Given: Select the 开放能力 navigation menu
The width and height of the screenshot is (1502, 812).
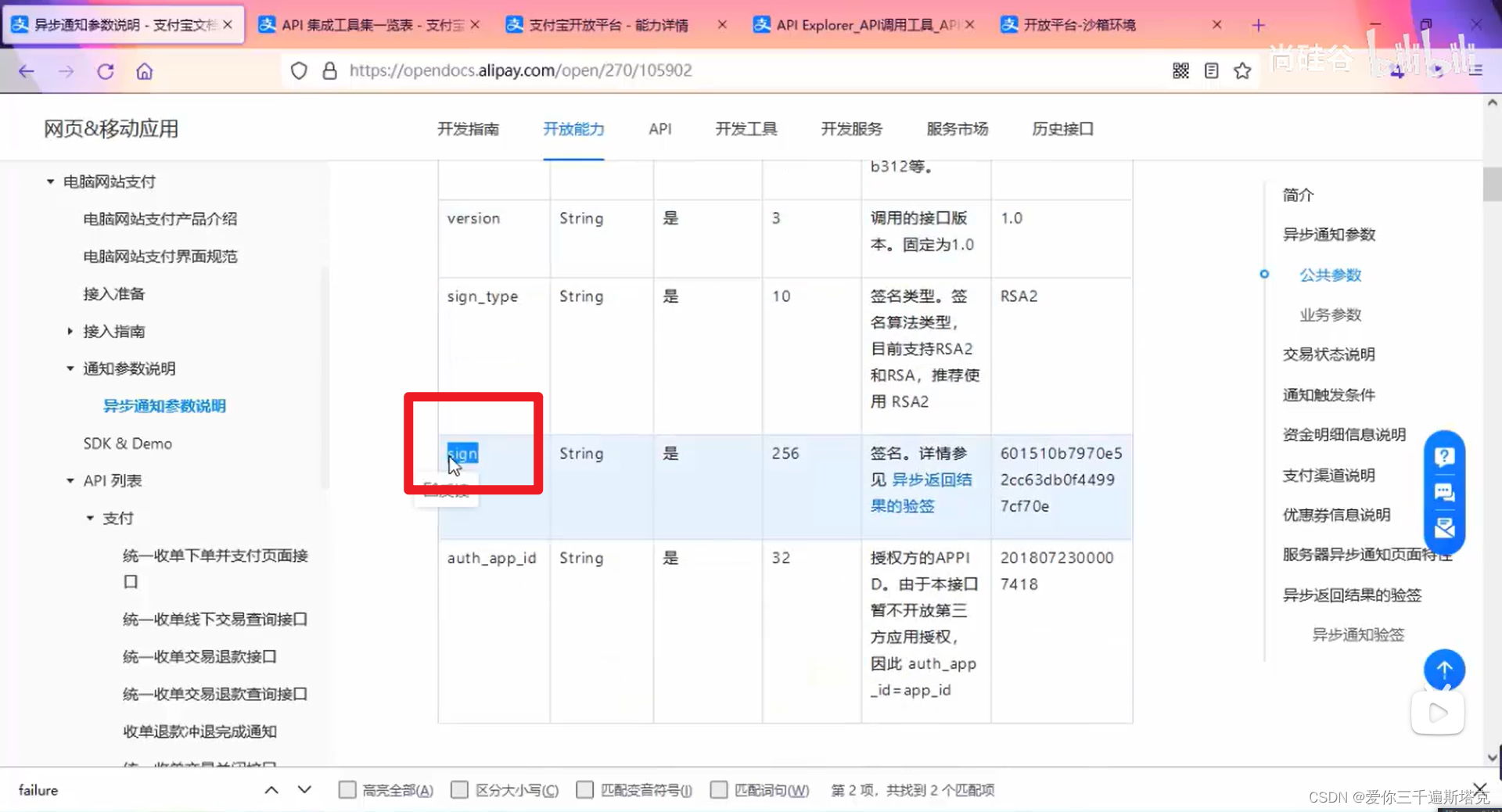Looking at the screenshot, I should 573,129.
